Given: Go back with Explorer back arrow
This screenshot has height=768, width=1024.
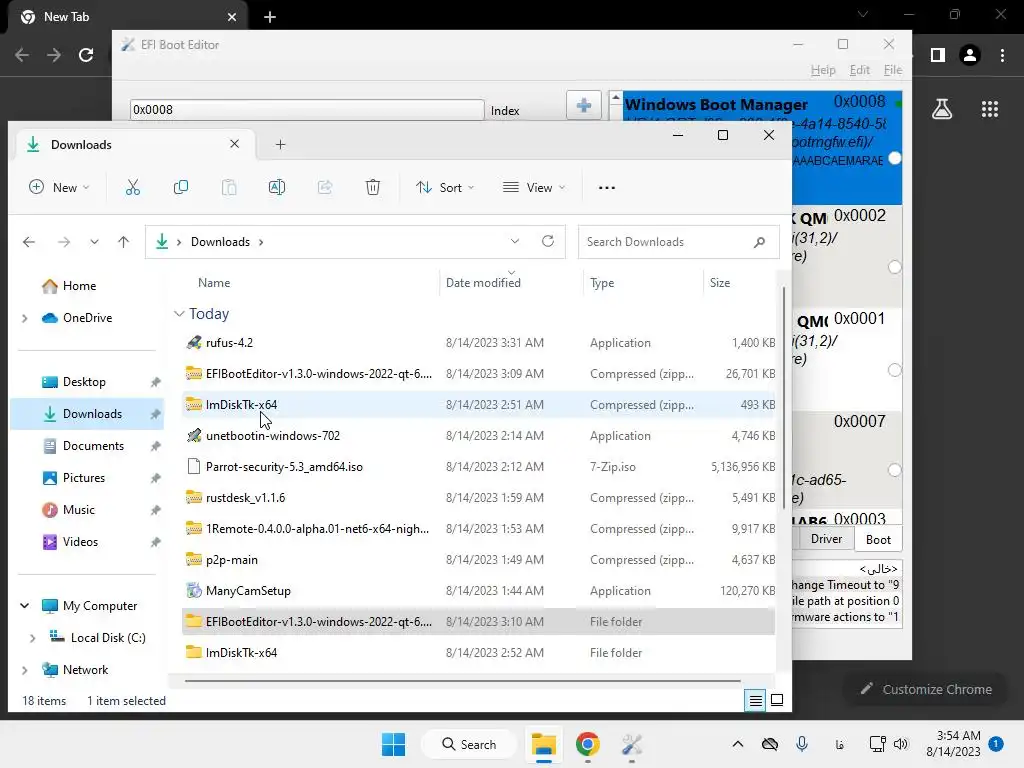Looking at the screenshot, I should click(29, 242).
